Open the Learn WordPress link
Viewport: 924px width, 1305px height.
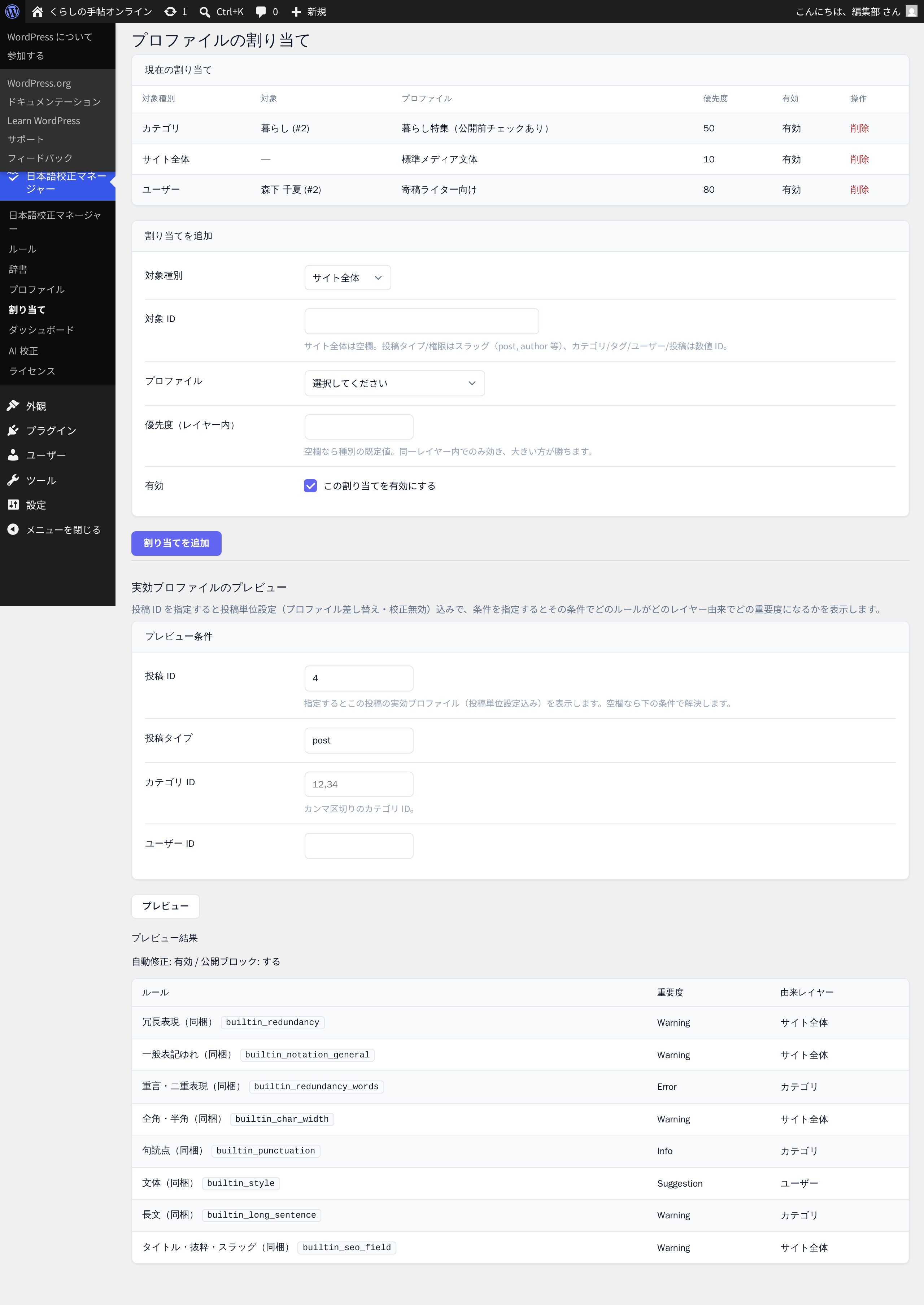(x=44, y=121)
